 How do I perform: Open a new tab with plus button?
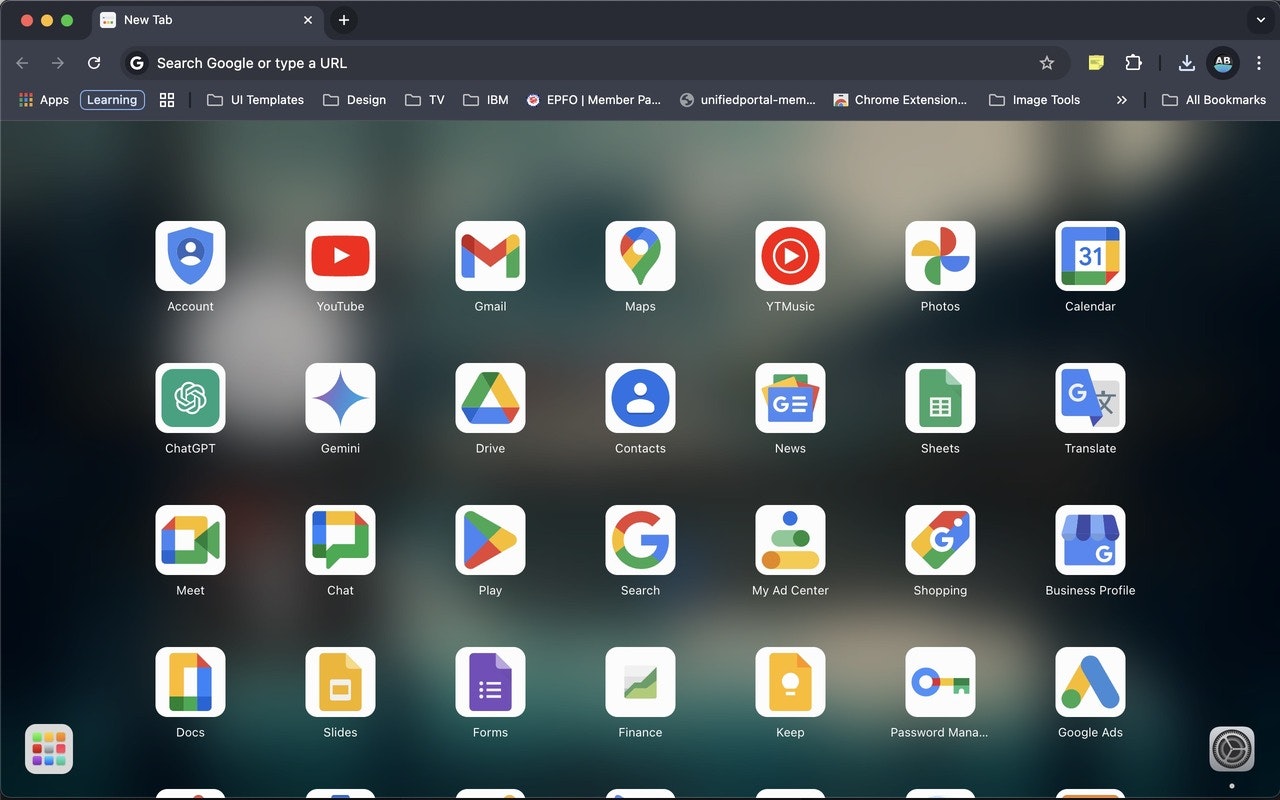(344, 20)
